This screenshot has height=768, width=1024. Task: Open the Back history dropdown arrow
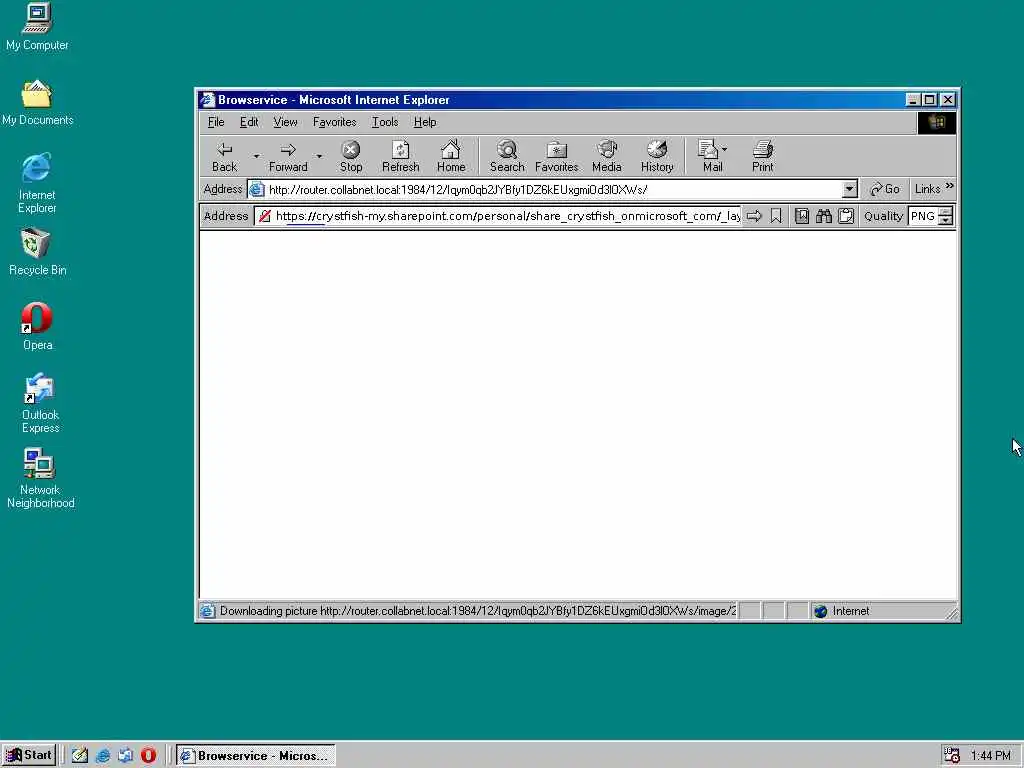pos(256,157)
